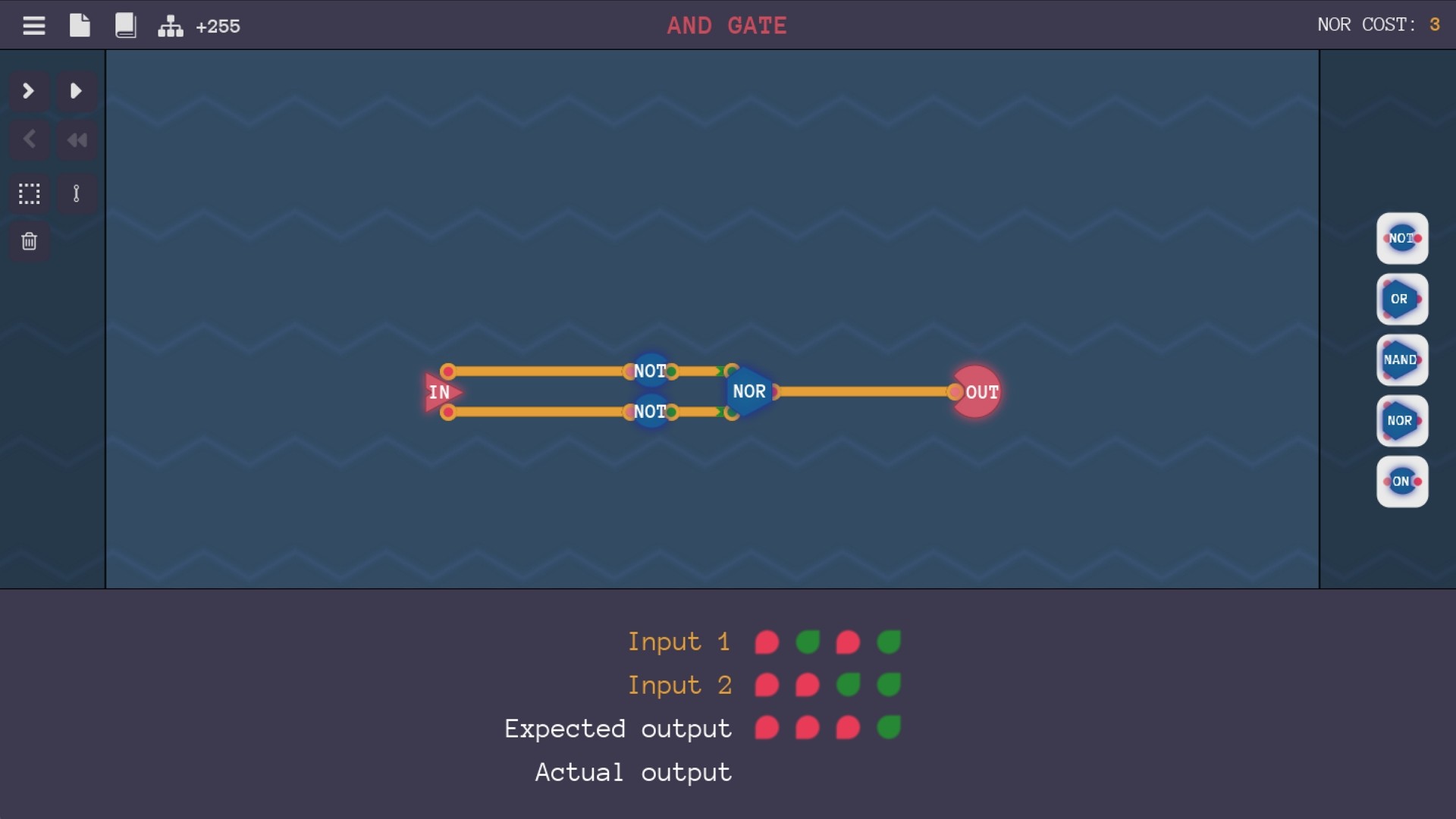Pick the ON component from the palette
This screenshot has width=1456, height=819.
pos(1402,481)
